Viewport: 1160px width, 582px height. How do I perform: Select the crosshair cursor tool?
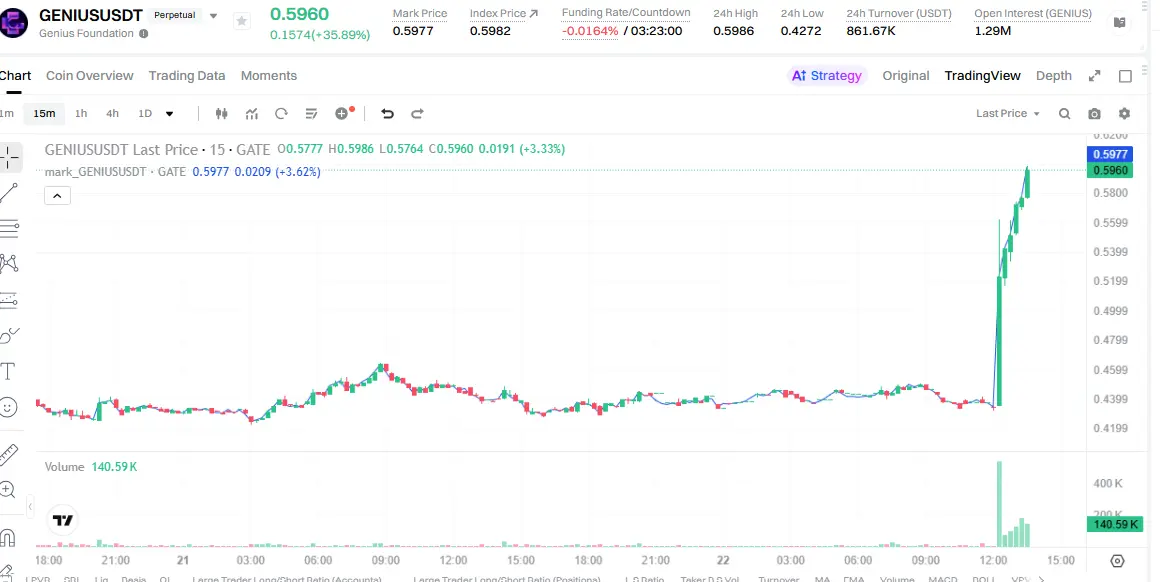coord(10,157)
